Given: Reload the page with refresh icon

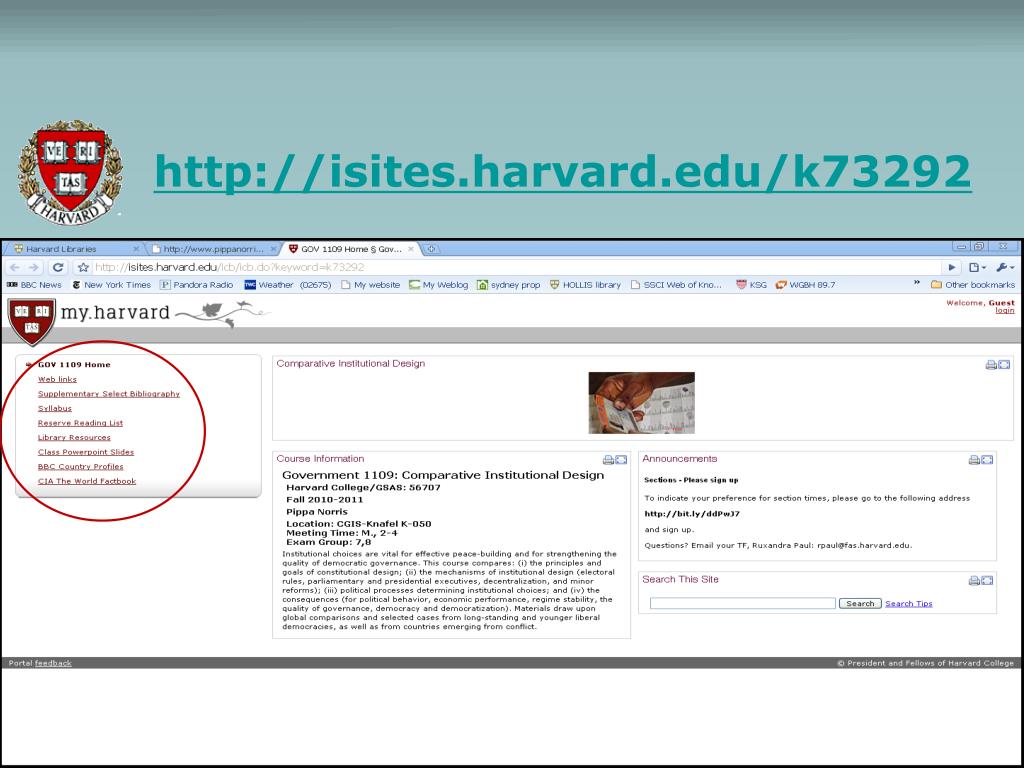Looking at the screenshot, I should [x=57, y=267].
